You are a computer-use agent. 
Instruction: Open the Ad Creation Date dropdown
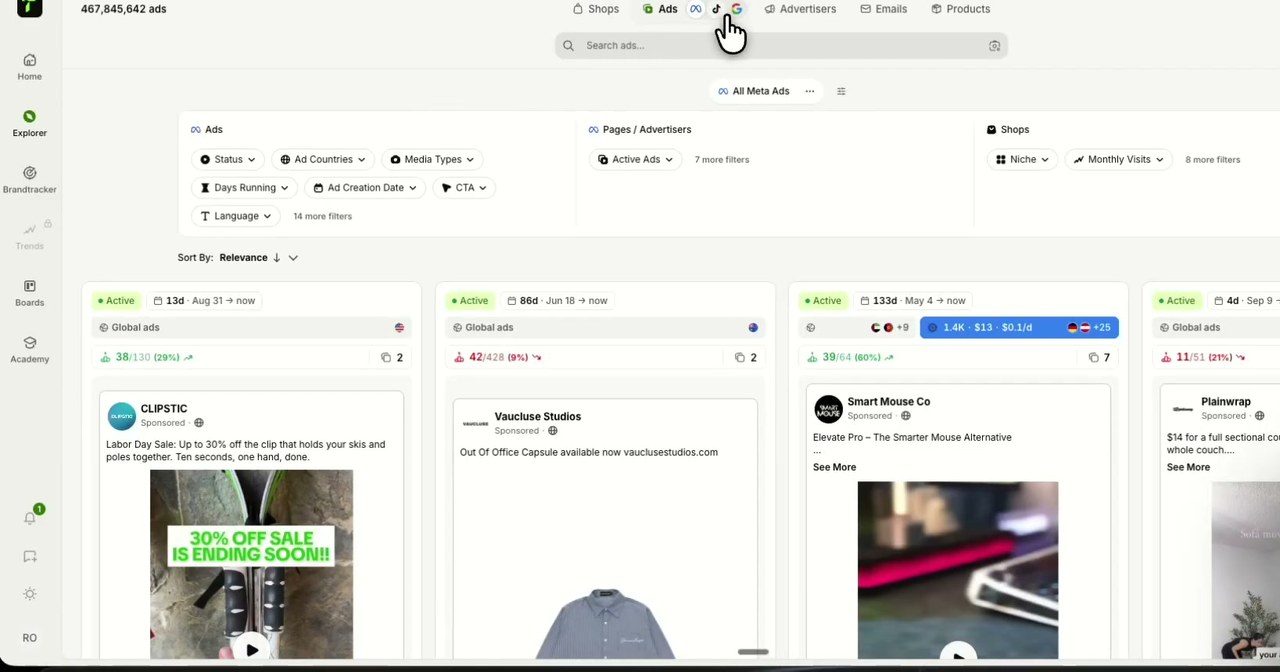tap(365, 187)
